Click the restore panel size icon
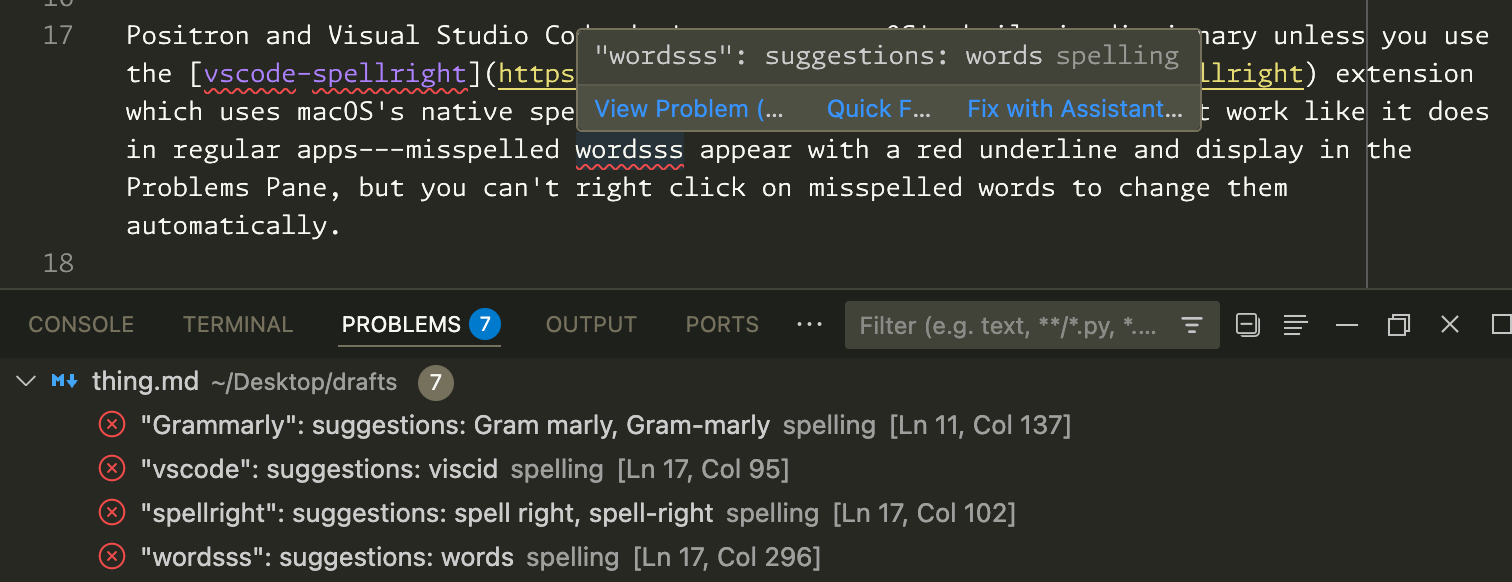This screenshot has height=582, width=1512. [x=1399, y=325]
